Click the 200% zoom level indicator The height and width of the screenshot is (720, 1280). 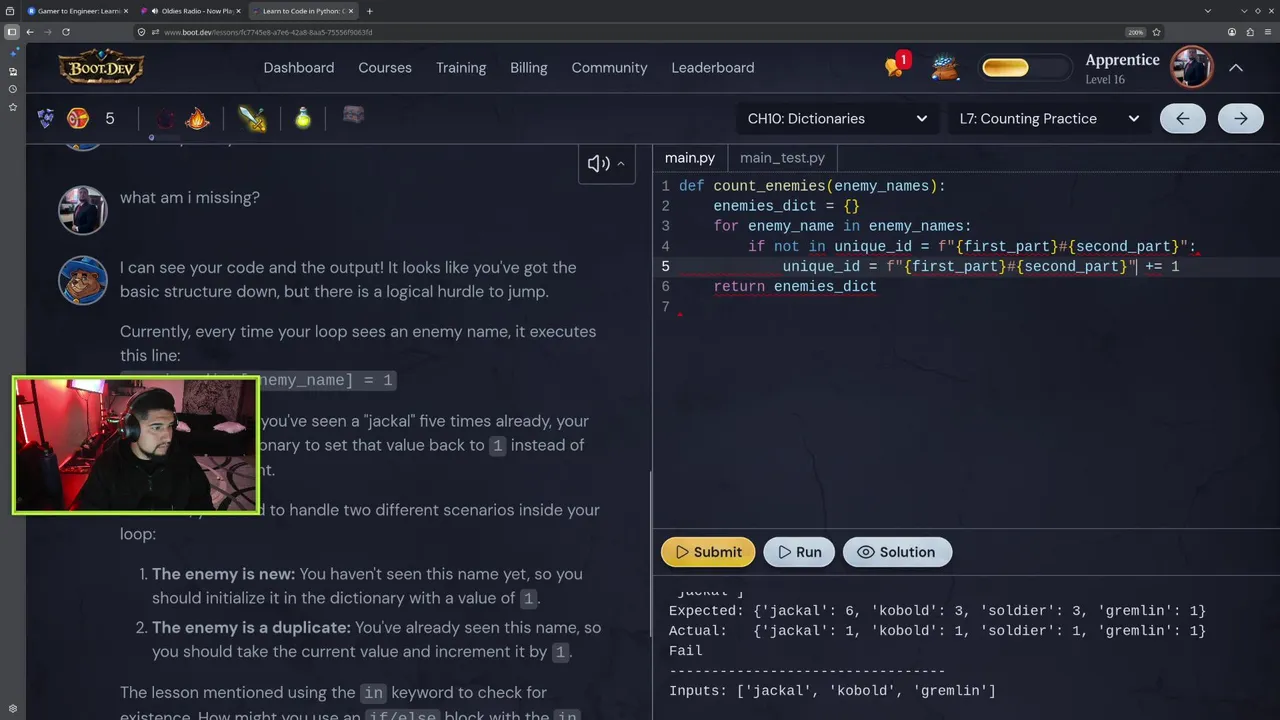[x=1135, y=32]
